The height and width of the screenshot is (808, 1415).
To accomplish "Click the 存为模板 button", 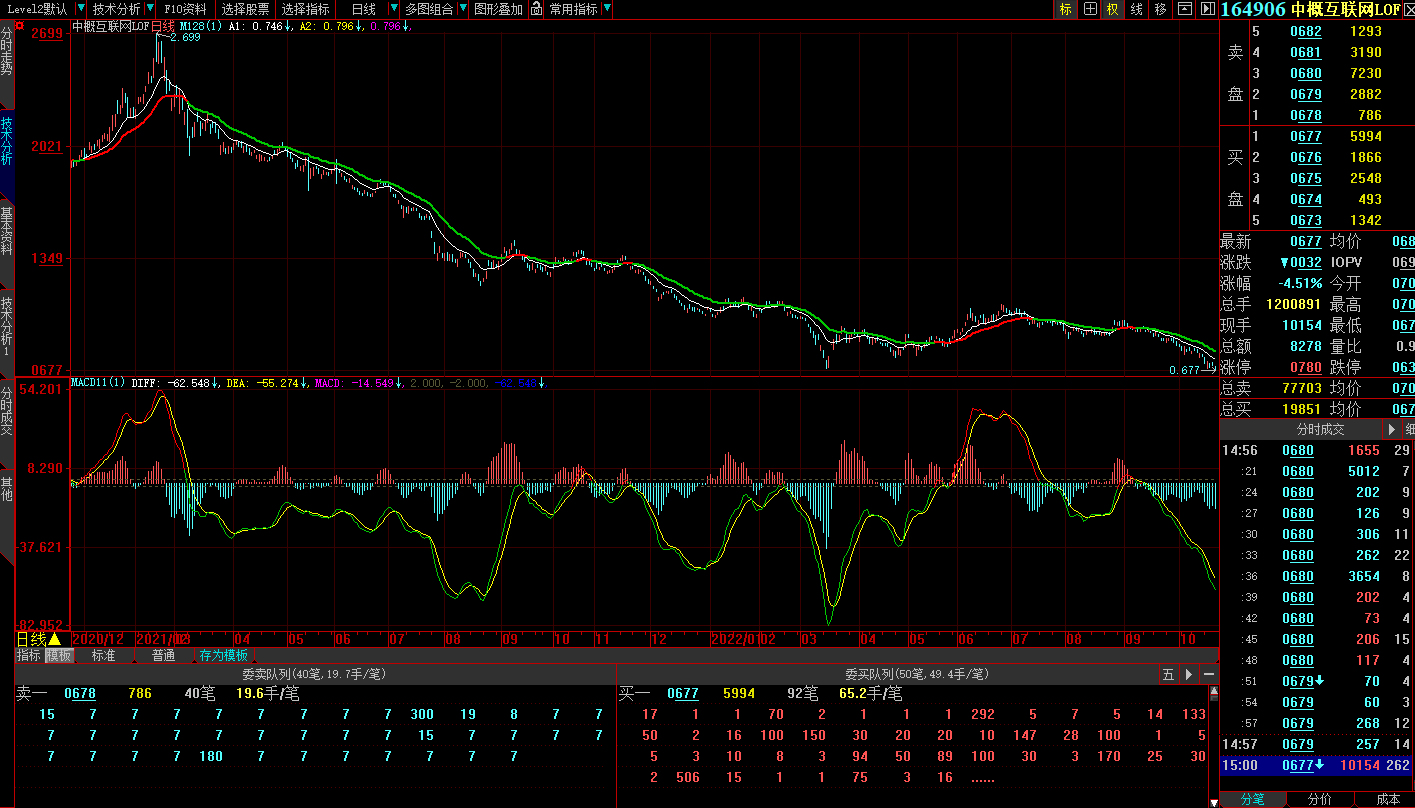I will coord(223,656).
